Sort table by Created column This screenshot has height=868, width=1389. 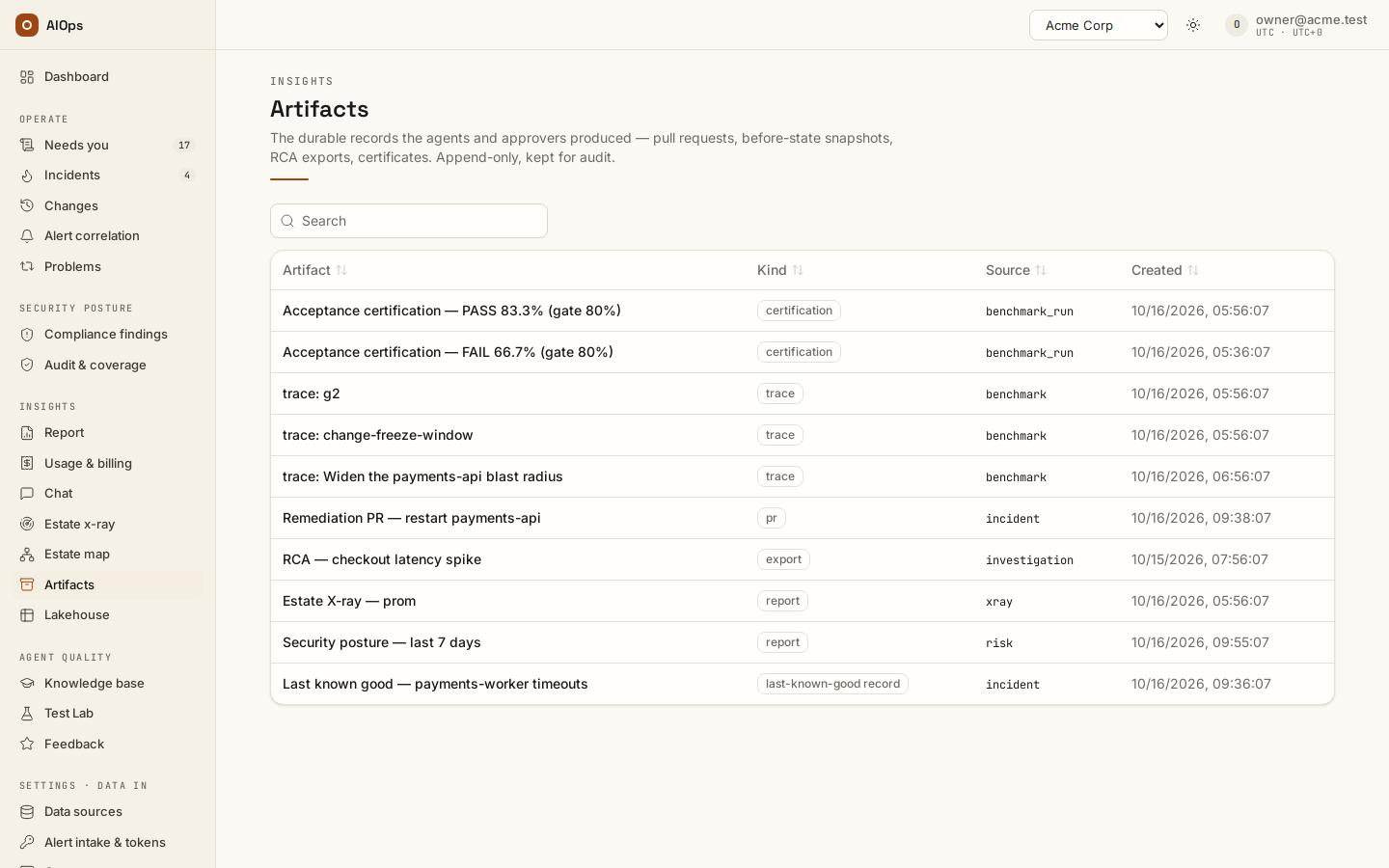[1165, 270]
